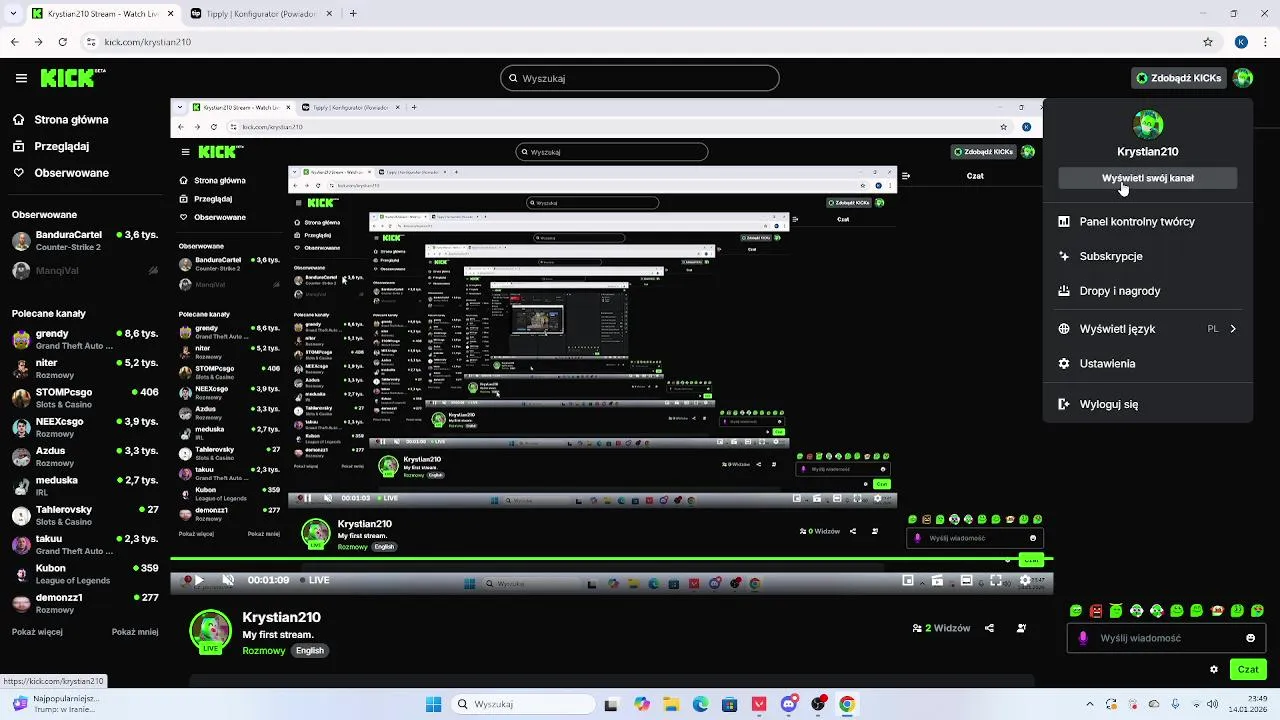Click Kubon channel avatar
The width and height of the screenshot is (1280, 720).
21,574
